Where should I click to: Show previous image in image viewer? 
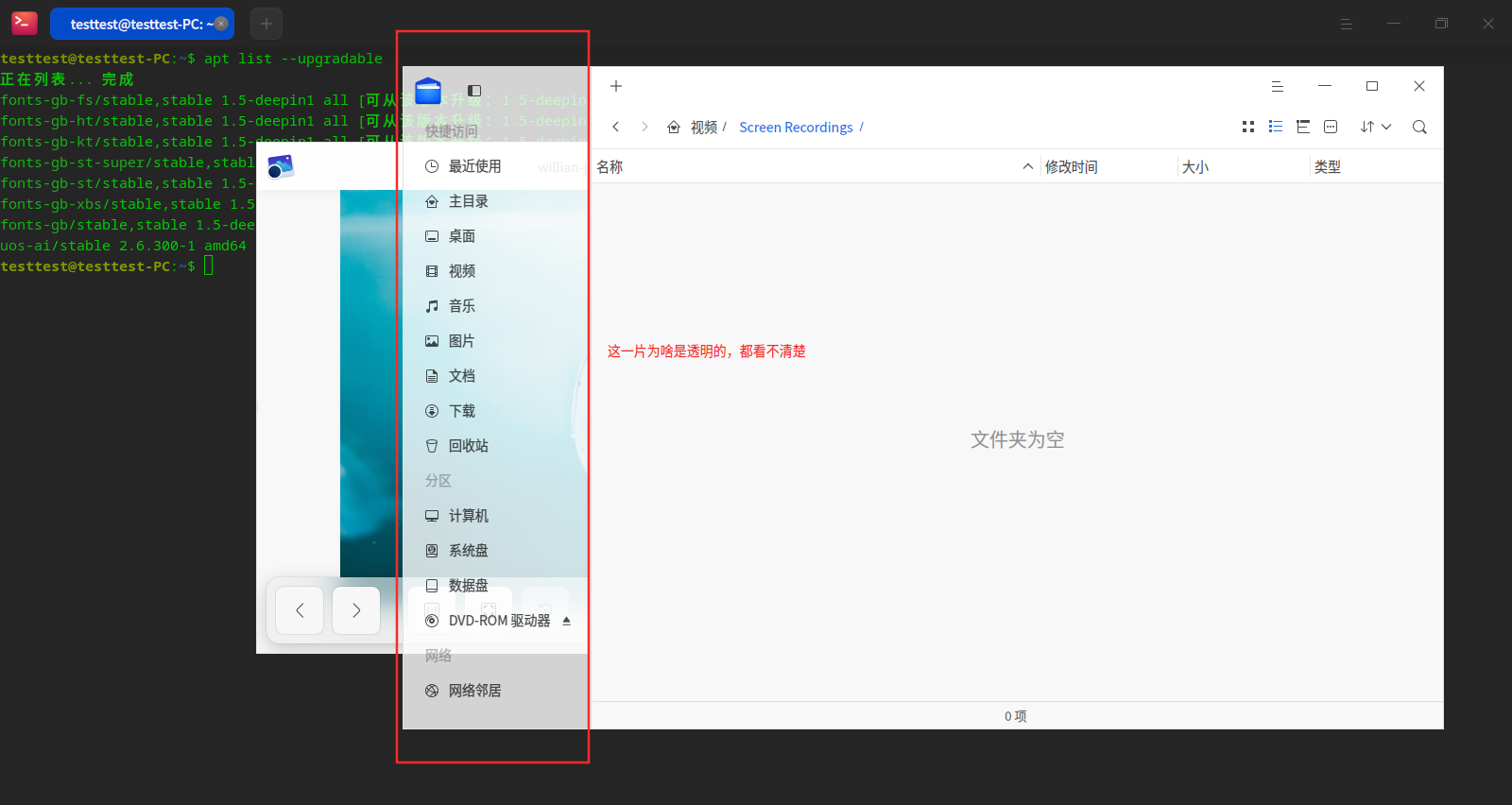[300, 610]
